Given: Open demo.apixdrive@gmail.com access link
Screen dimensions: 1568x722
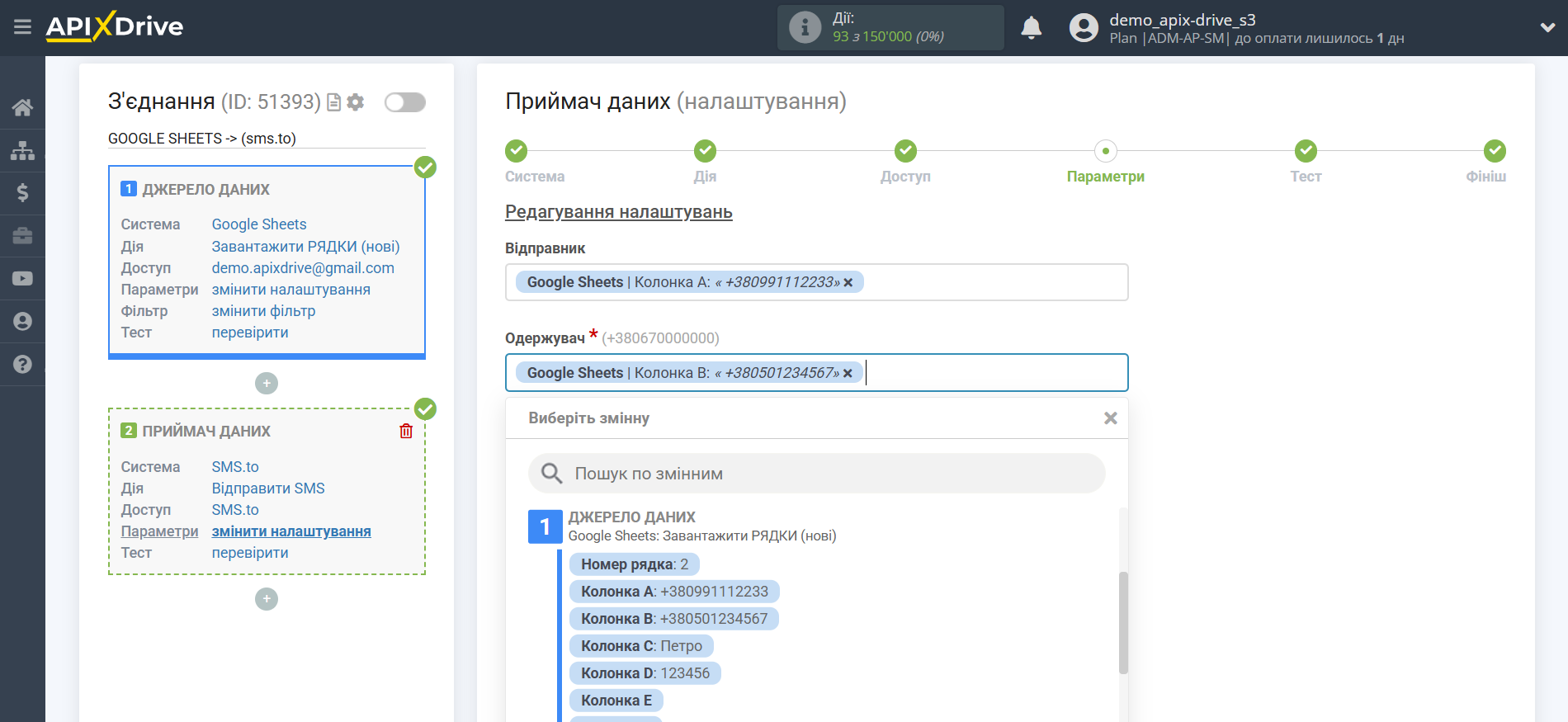Looking at the screenshot, I should (303, 268).
